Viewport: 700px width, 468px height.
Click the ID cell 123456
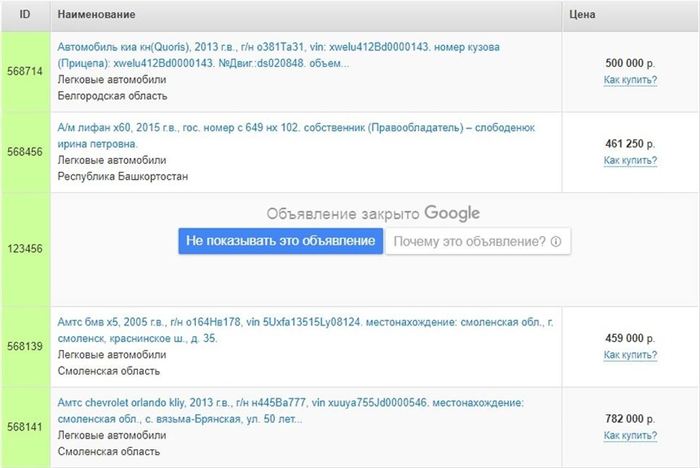click(x=25, y=249)
